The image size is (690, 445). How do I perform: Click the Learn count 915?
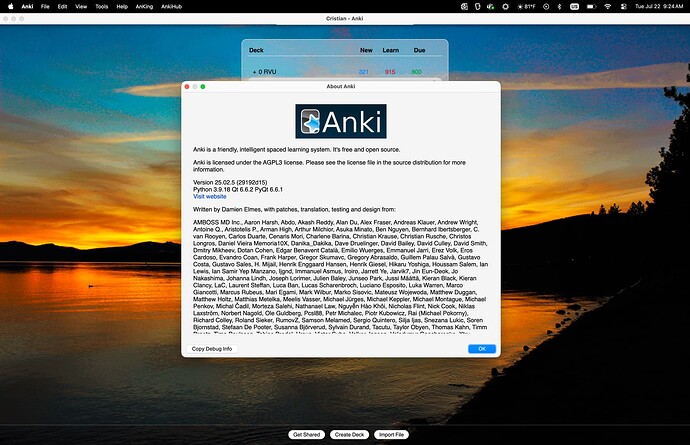[390, 72]
